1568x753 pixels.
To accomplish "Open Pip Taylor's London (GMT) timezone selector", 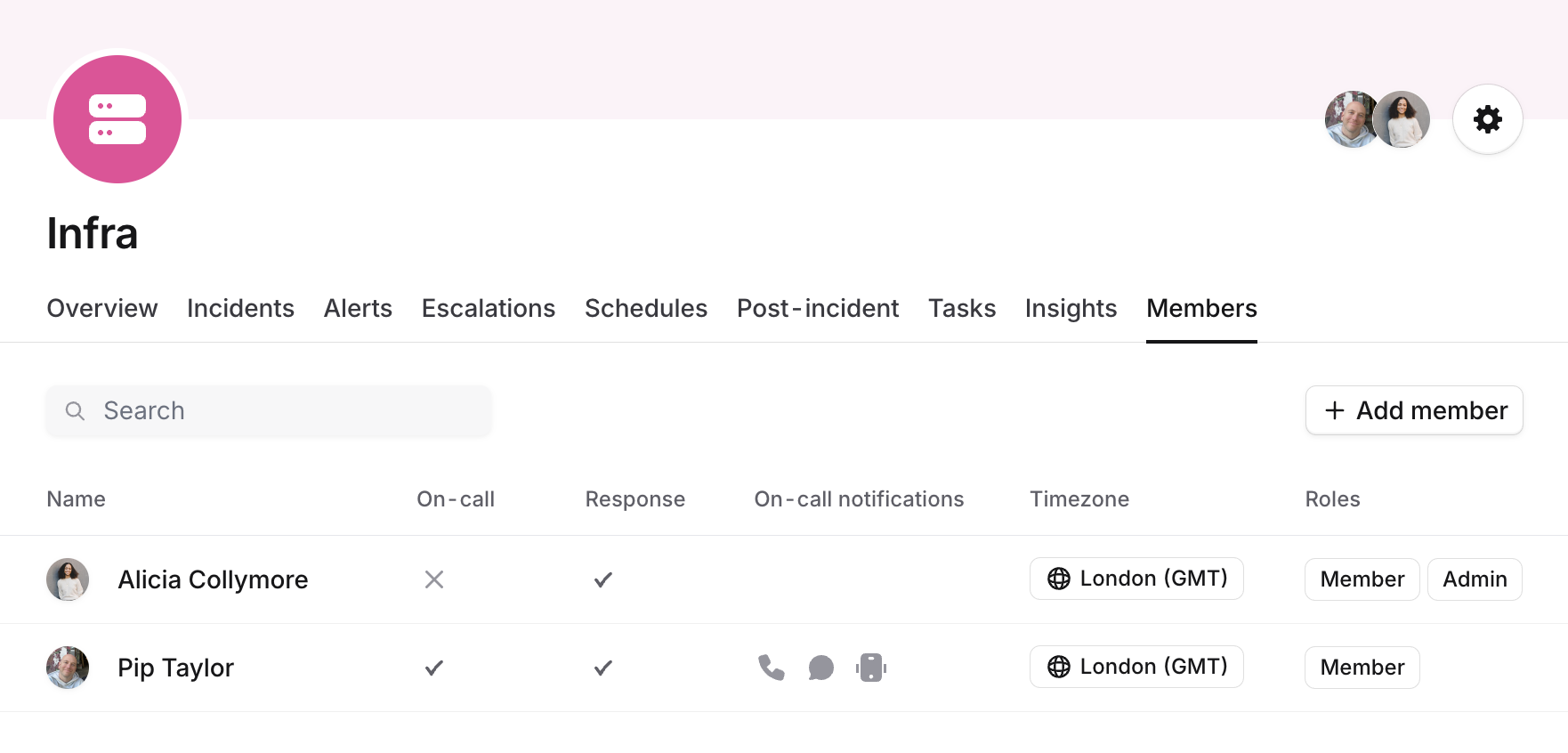I will (1136, 668).
